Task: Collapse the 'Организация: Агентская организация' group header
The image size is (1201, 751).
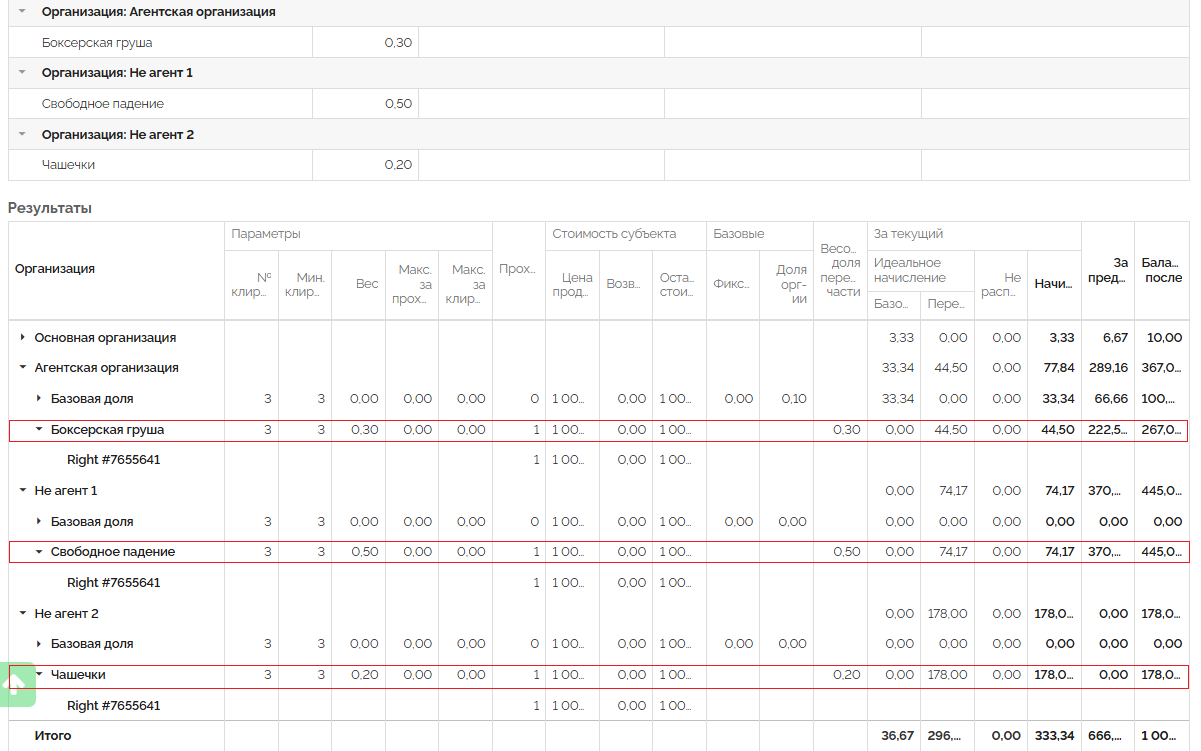Action: click(x=22, y=12)
